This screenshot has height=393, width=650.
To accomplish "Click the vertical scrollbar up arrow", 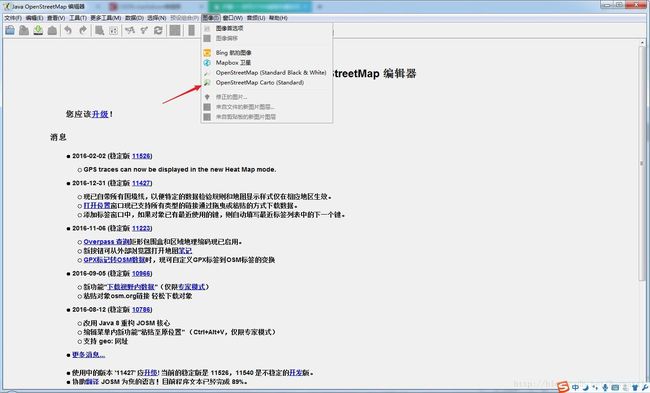I will [x=642, y=43].
